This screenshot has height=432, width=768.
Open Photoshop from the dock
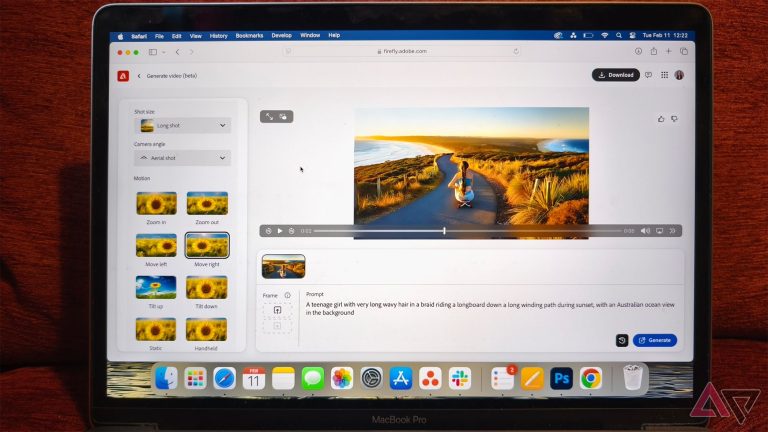coord(561,379)
